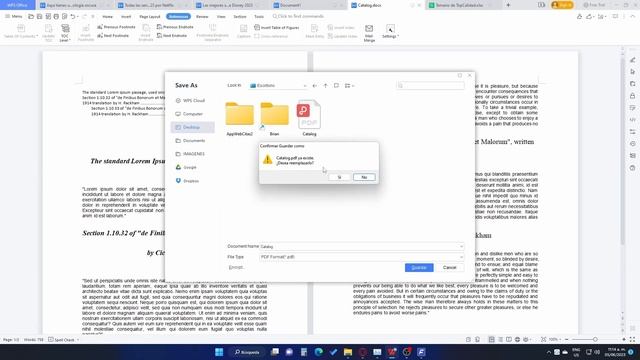640x360 pixels.
Task: Click the fullscreen icon in status bar
Action: click(x=632, y=340)
